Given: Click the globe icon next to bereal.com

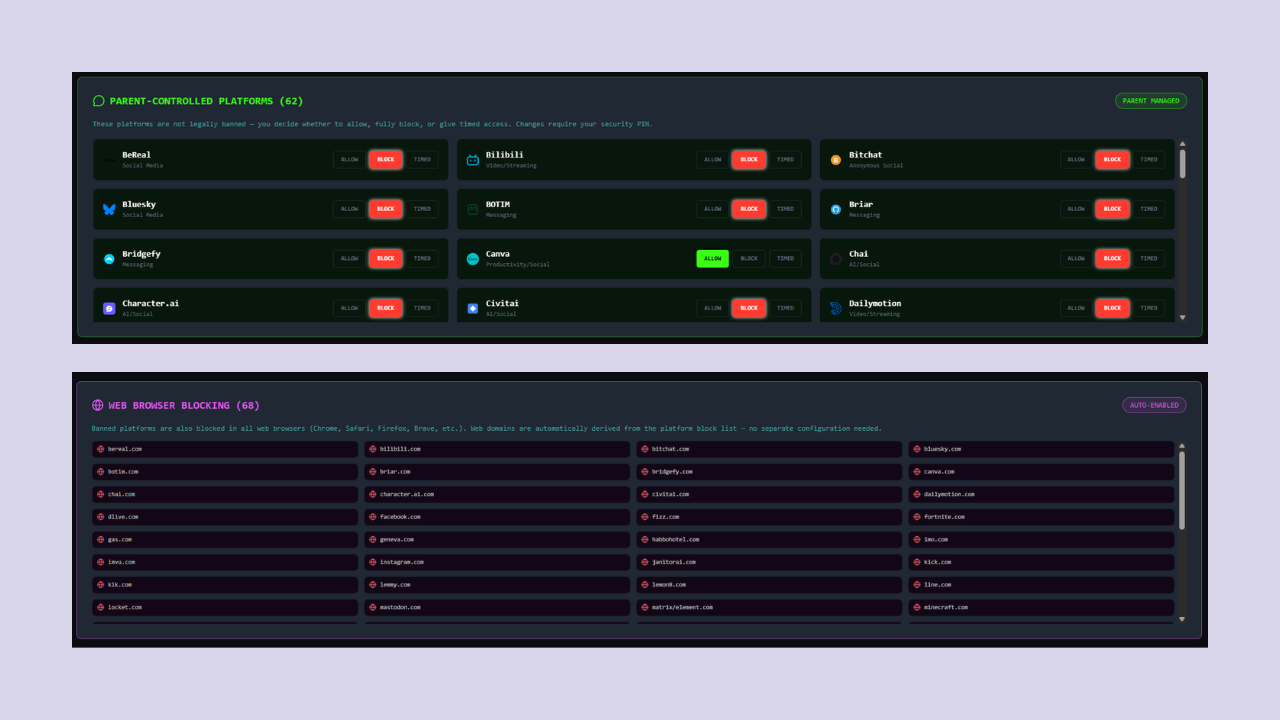Looking at the screenshot, I should click(x=101, y=449).
